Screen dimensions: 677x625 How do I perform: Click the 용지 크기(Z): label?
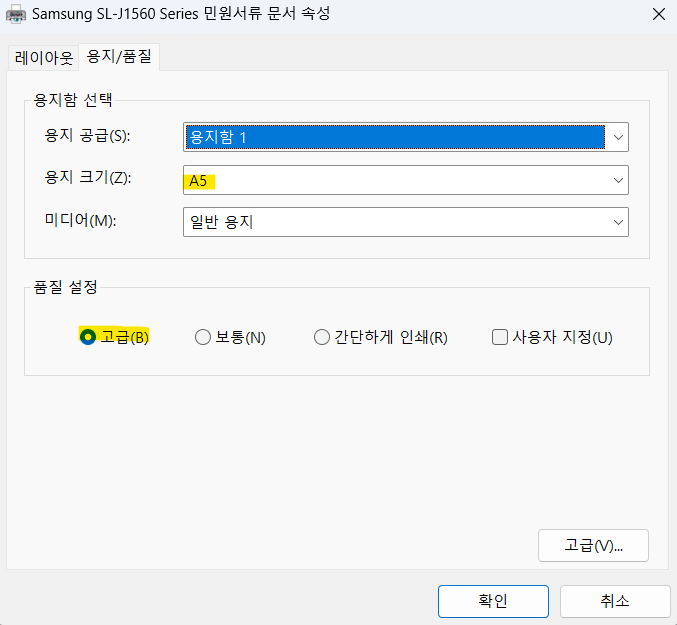[x=88, y=177]
